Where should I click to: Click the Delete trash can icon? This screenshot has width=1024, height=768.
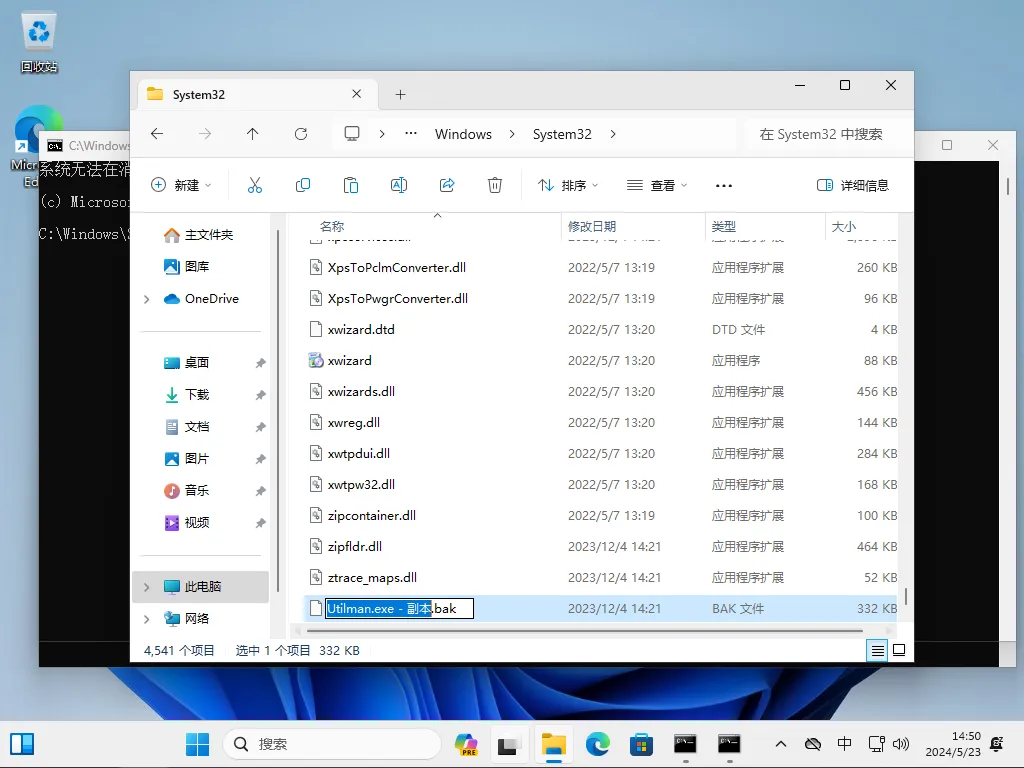coord(495,185)
